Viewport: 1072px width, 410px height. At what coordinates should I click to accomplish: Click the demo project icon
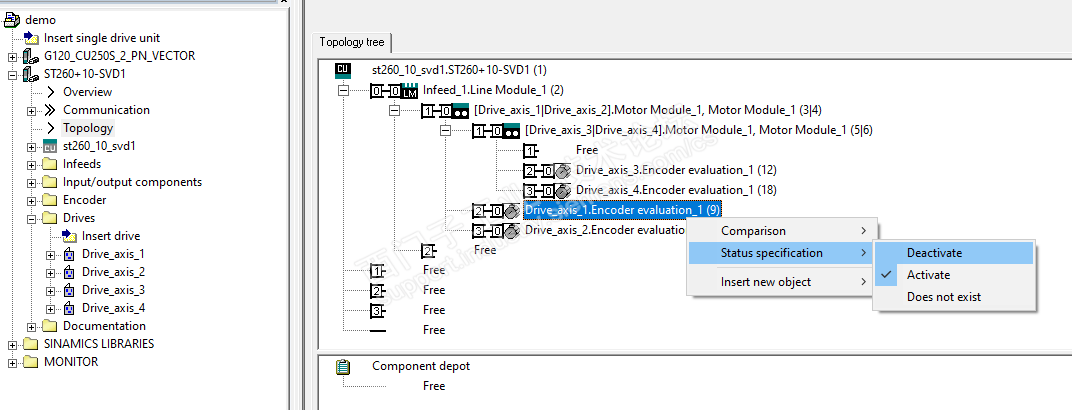coord(12,20)
